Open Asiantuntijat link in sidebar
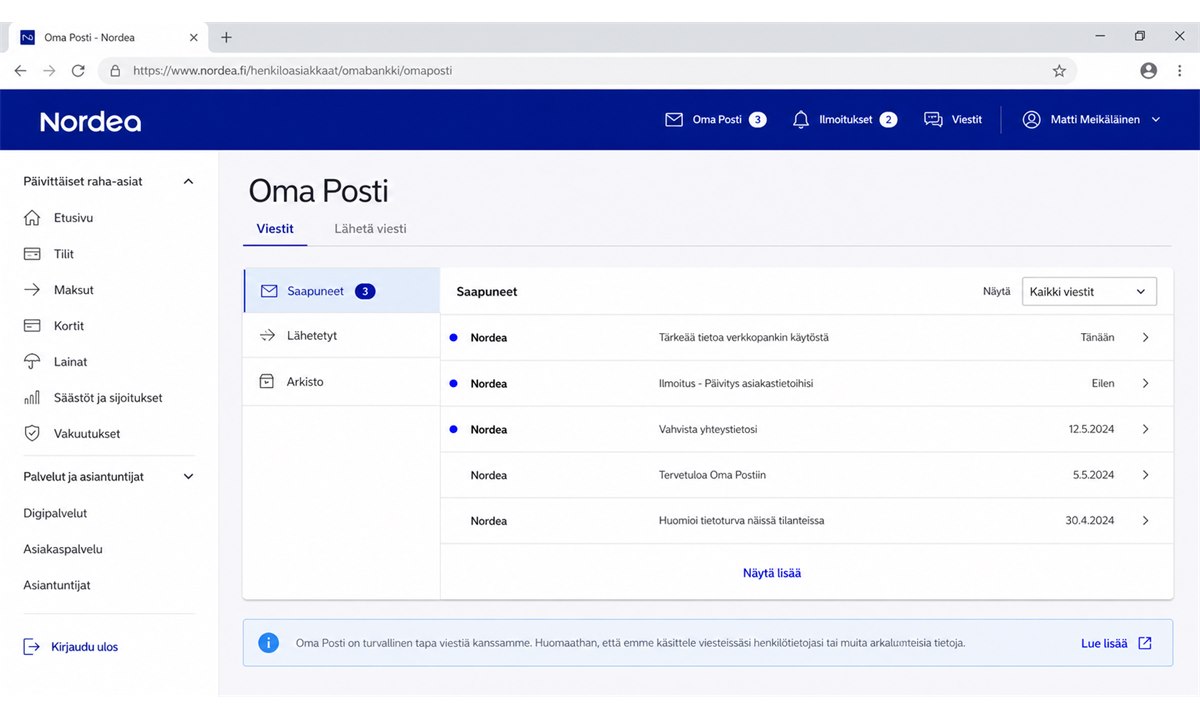The height and width of the screenshot is (720, 1200). click(57, 585)
